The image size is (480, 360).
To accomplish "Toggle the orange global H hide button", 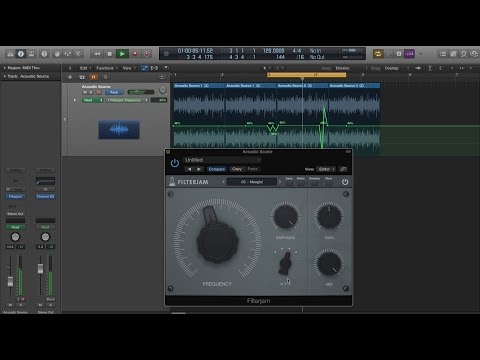I will pyautogui.click(x=93, y=77).
